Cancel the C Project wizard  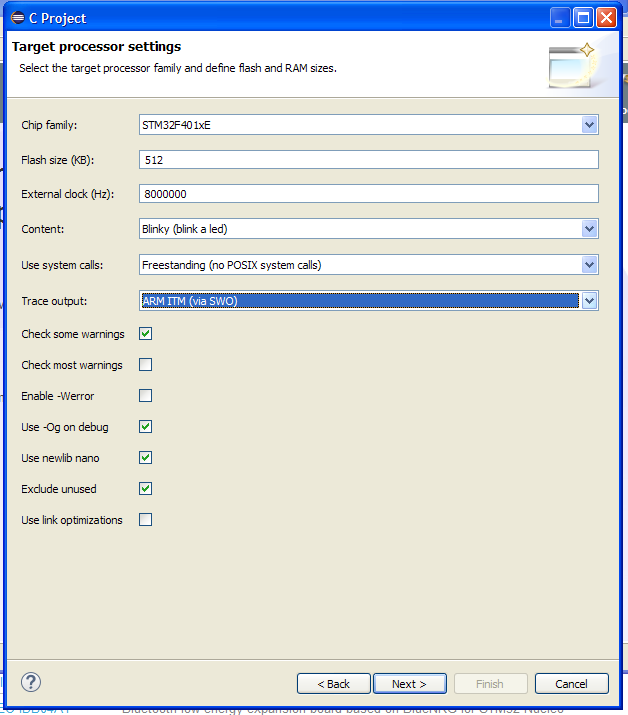pos(571,684)
